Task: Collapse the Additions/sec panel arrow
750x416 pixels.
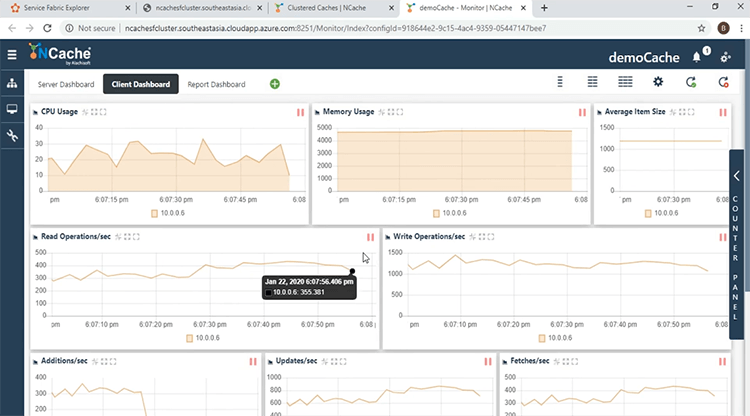Action: click(35, 362)
